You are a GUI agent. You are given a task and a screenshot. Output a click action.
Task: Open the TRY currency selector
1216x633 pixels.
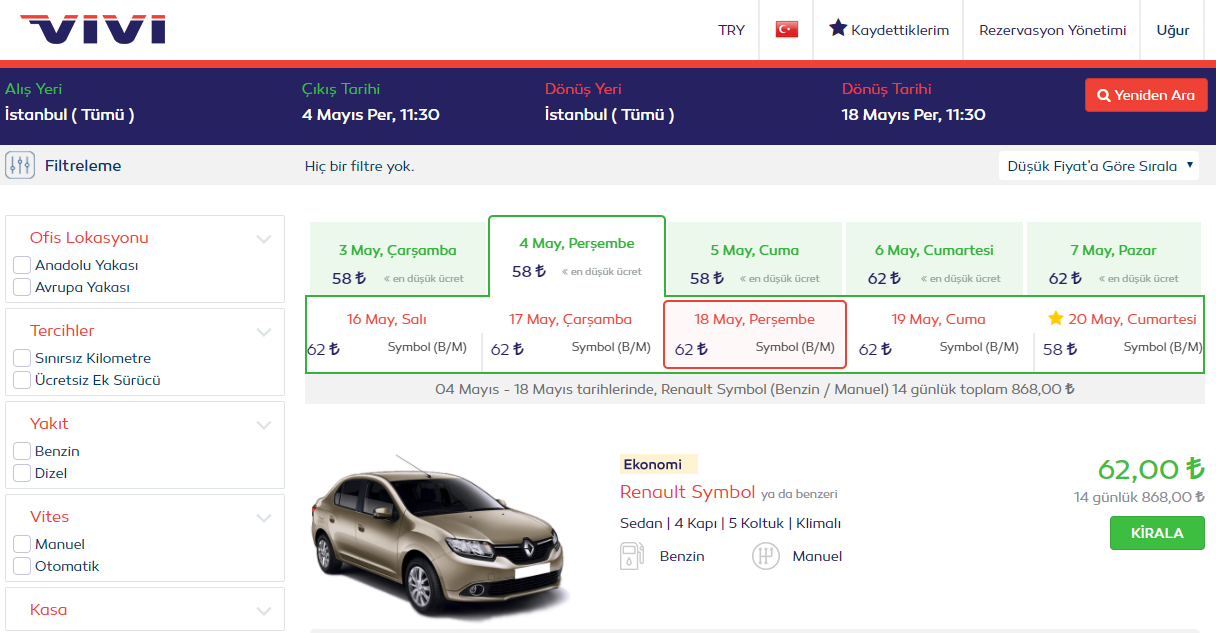coord(731,30)
